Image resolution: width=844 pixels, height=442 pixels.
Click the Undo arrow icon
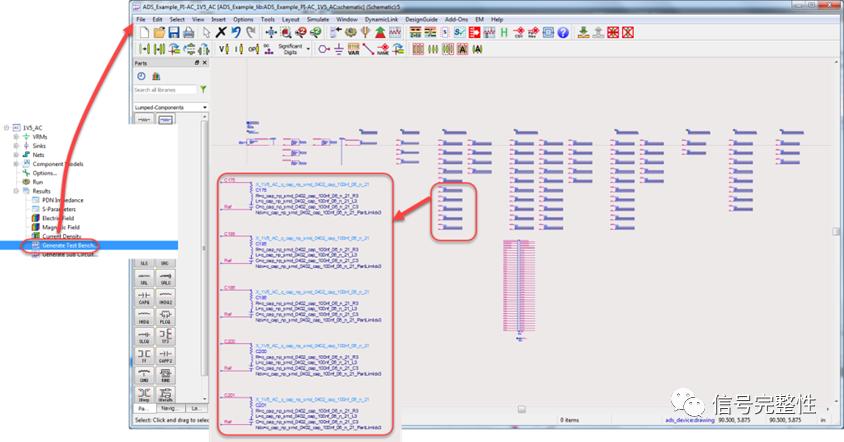(x=236, y=33)
